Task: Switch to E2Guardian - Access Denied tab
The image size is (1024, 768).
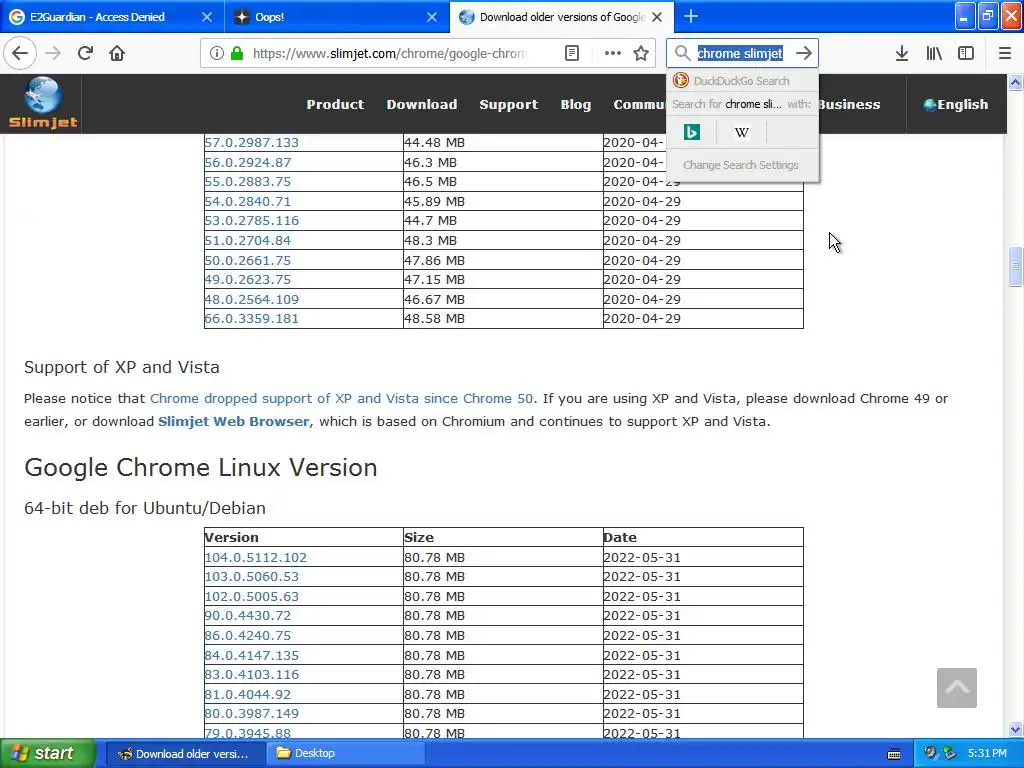Action: click(x=97, y=17)
